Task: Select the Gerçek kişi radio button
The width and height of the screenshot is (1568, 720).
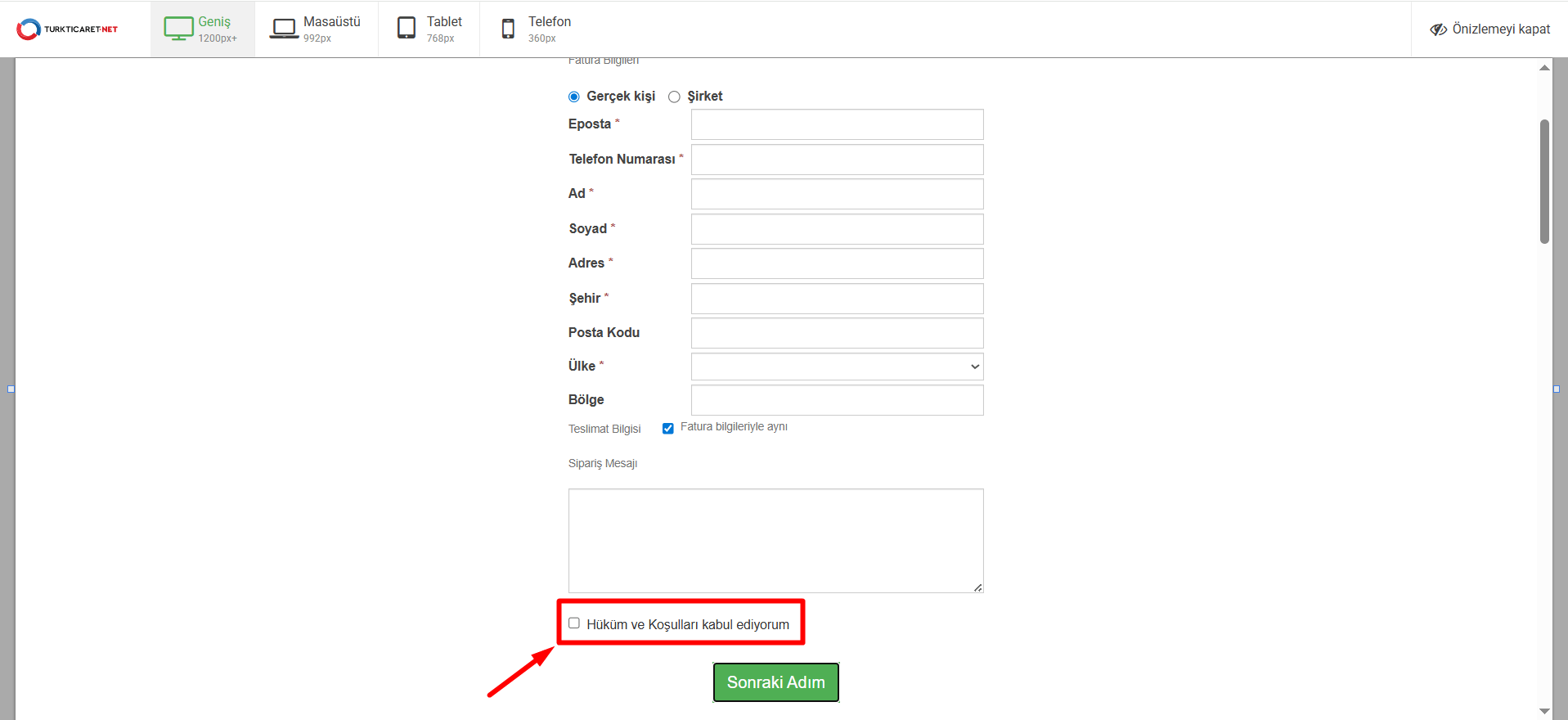Action: pyautogui.click(x=574, y=97)
